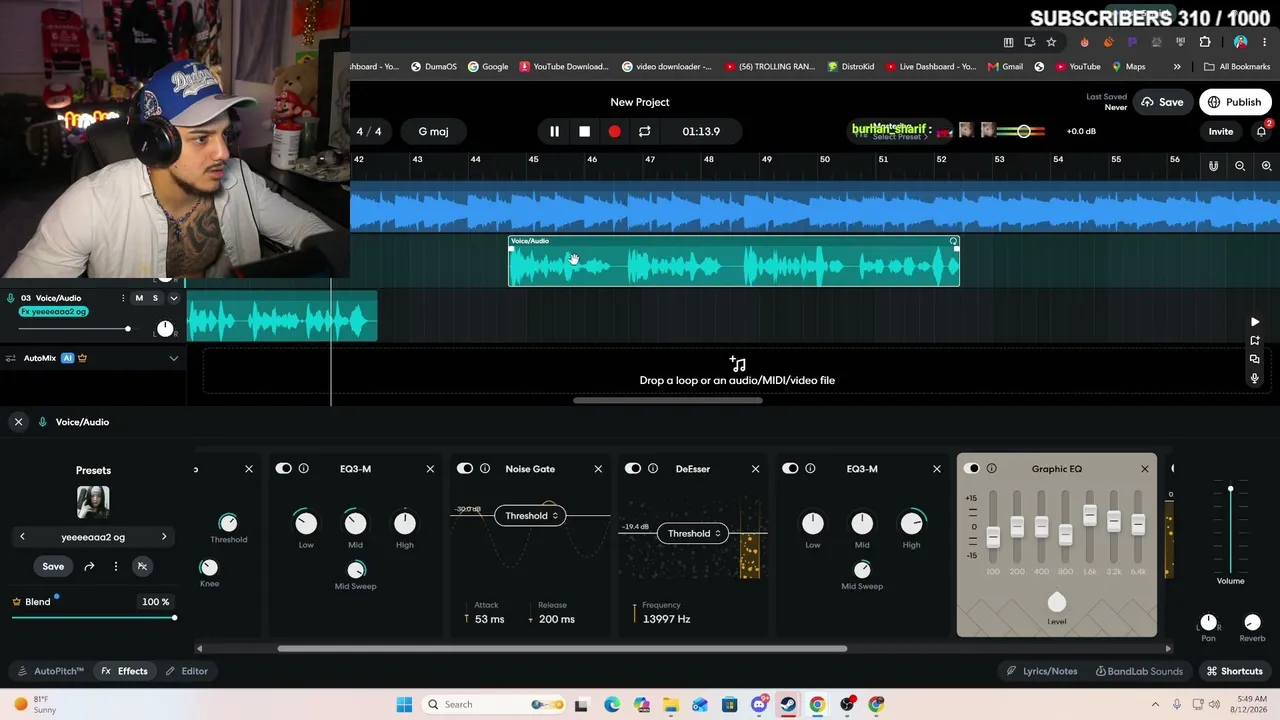Show info for the Graphic EQ effect
The height and width of the screenshot is (720, 1280).
(x=992, y=468)
